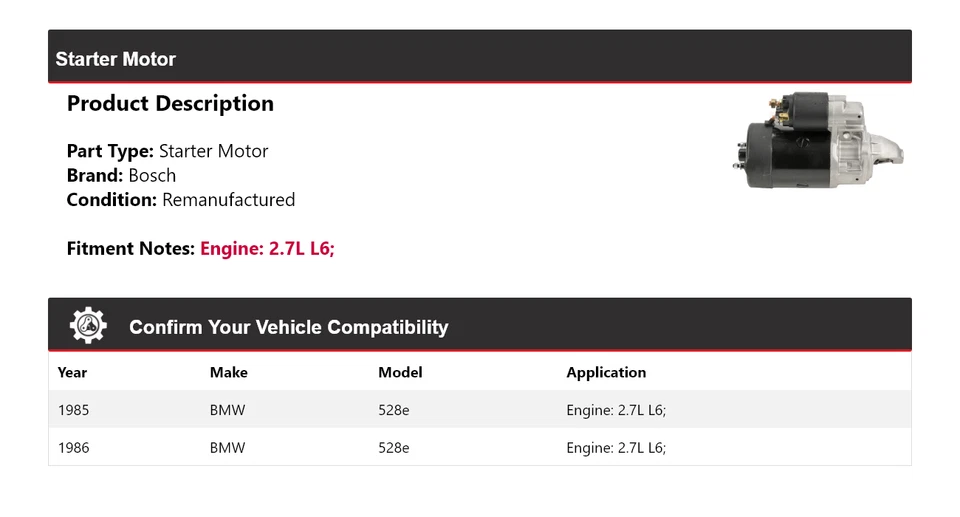Click the red Engine: 2.7L L6 fitment note

pyautogui.click(x=267, y=249)
